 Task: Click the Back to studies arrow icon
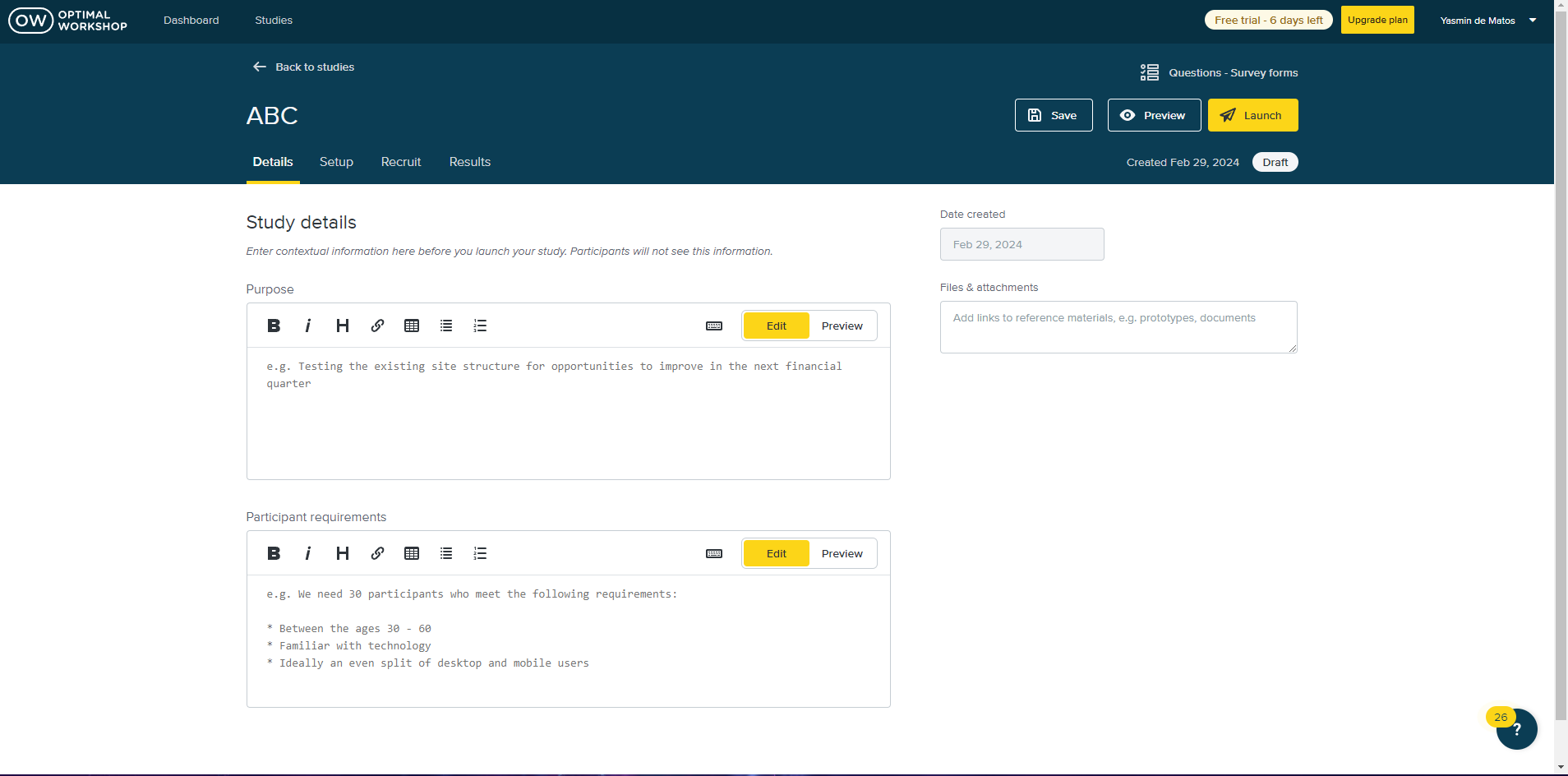[260, 67]
